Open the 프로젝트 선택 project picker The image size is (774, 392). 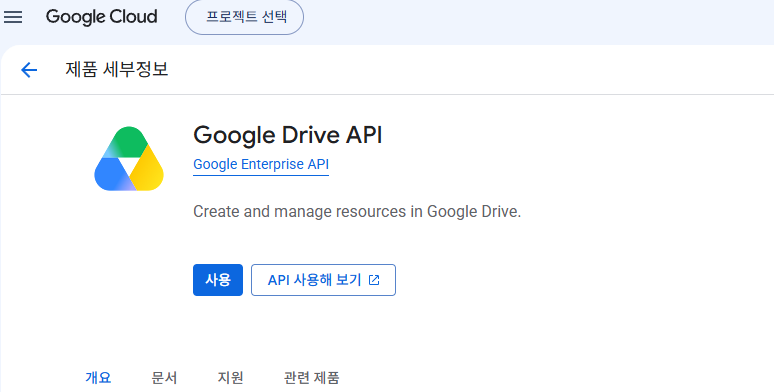point(244,17)
